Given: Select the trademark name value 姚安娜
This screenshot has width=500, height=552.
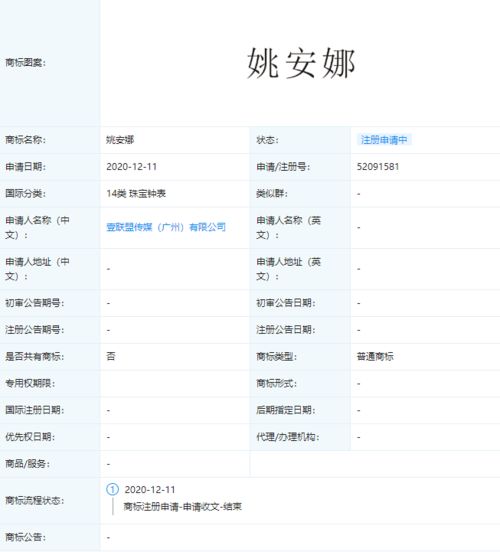Looking at the screenshot, I should click(120, 140).
